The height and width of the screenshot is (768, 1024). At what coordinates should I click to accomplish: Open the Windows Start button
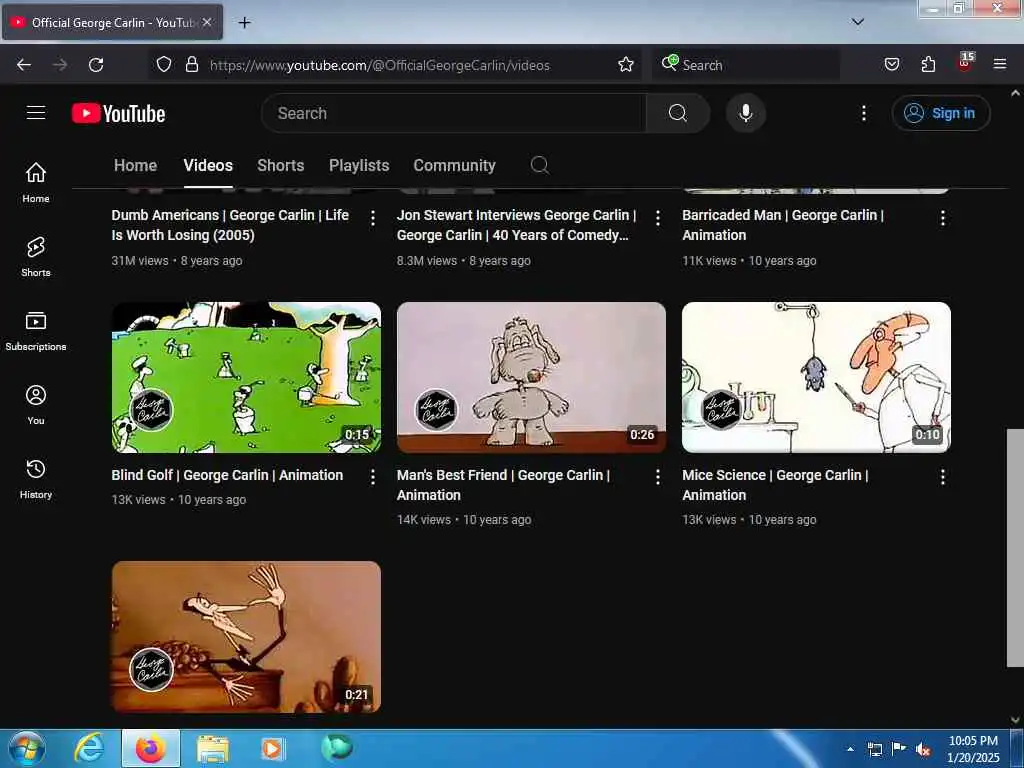click(27, 748)
